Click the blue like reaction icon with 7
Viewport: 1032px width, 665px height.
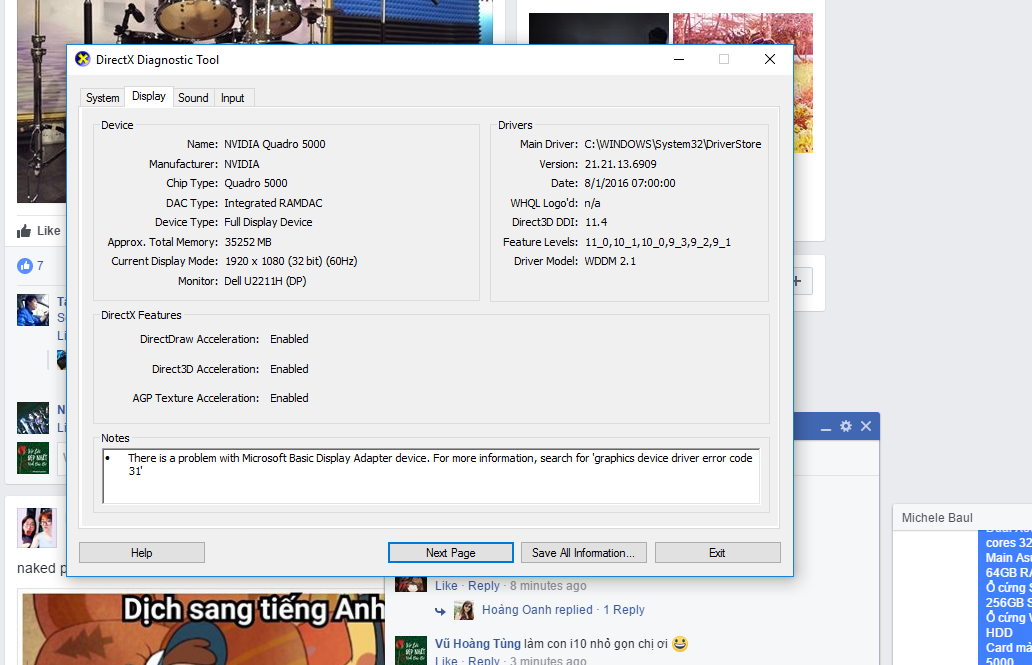click(25, 265)
